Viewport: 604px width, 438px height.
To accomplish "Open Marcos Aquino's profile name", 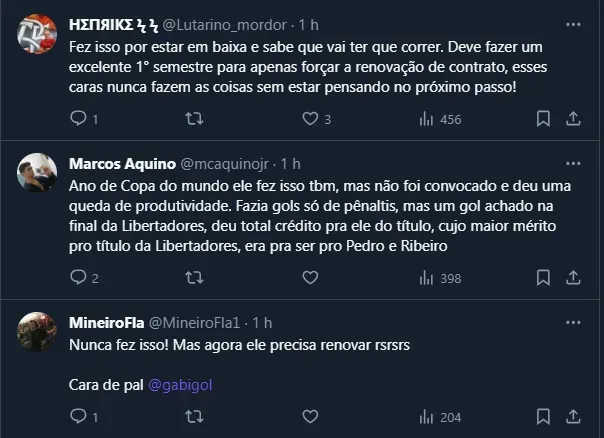I will 121,163.
